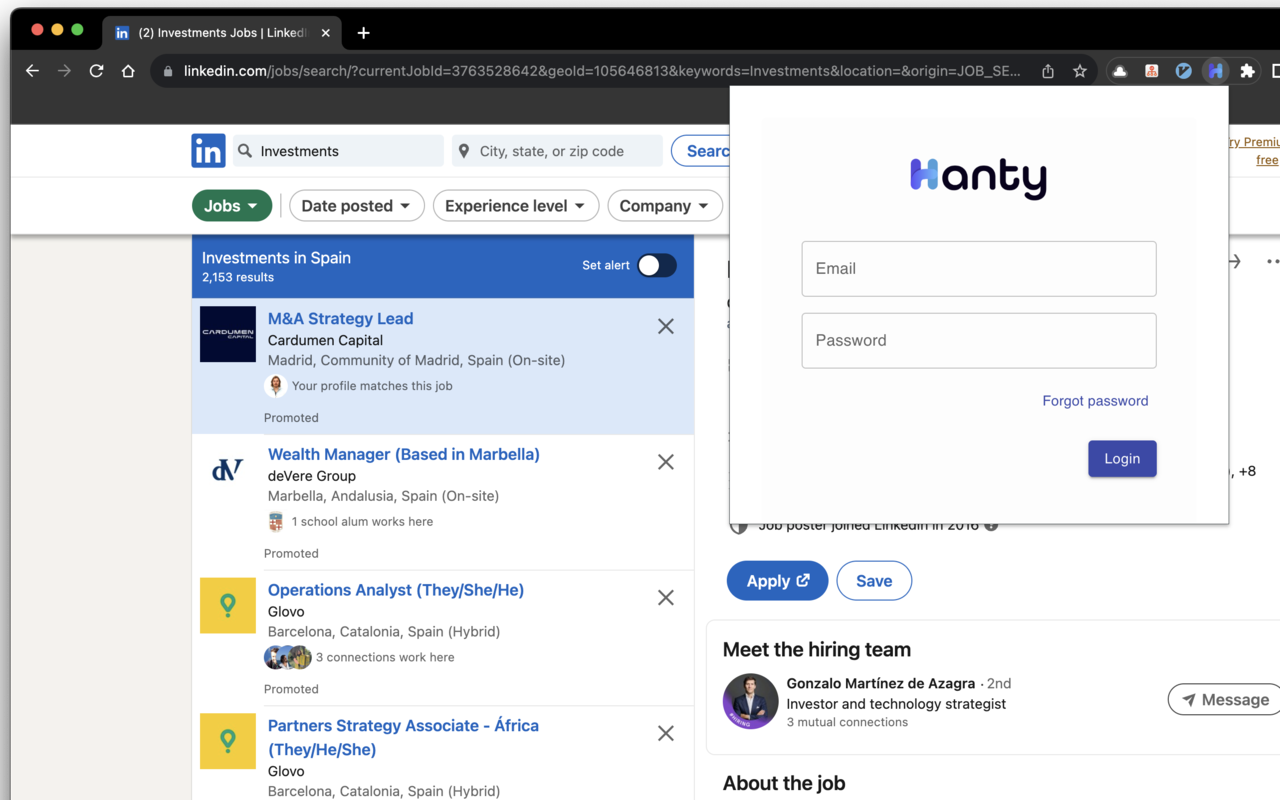Click the Hanty extension icon in the toolbar
1280x800 pixels.
pyautogui.click(x=1215, y=71)
